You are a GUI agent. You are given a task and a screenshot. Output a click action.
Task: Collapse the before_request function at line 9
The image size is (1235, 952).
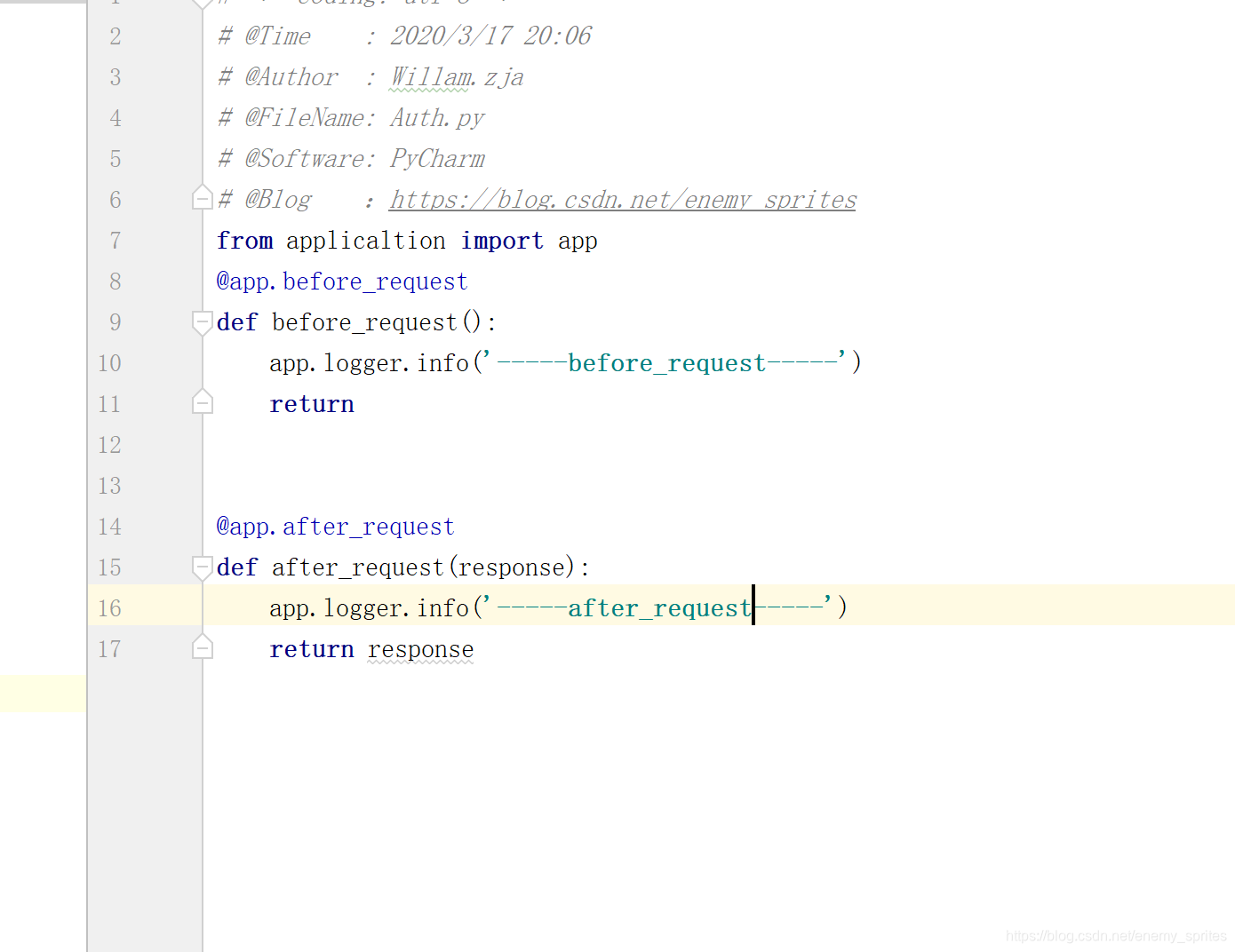pyautogui.click(x=203, y=322)
